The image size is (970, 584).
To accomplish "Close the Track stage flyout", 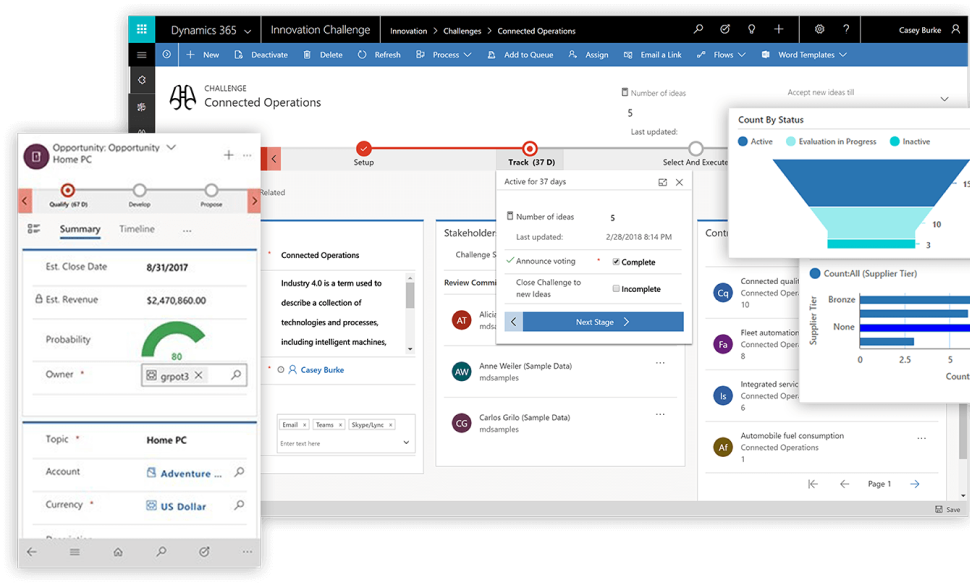I will (679, 182).
